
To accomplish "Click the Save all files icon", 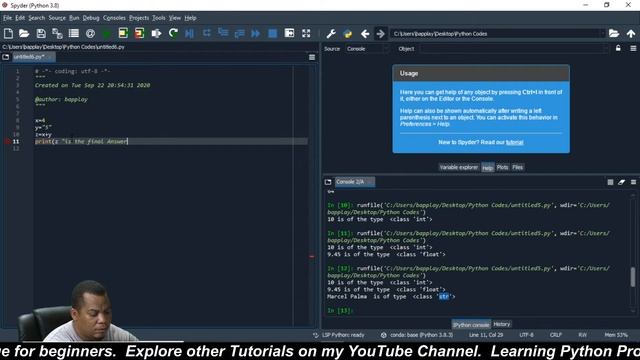I will click(x=57, y=33).
